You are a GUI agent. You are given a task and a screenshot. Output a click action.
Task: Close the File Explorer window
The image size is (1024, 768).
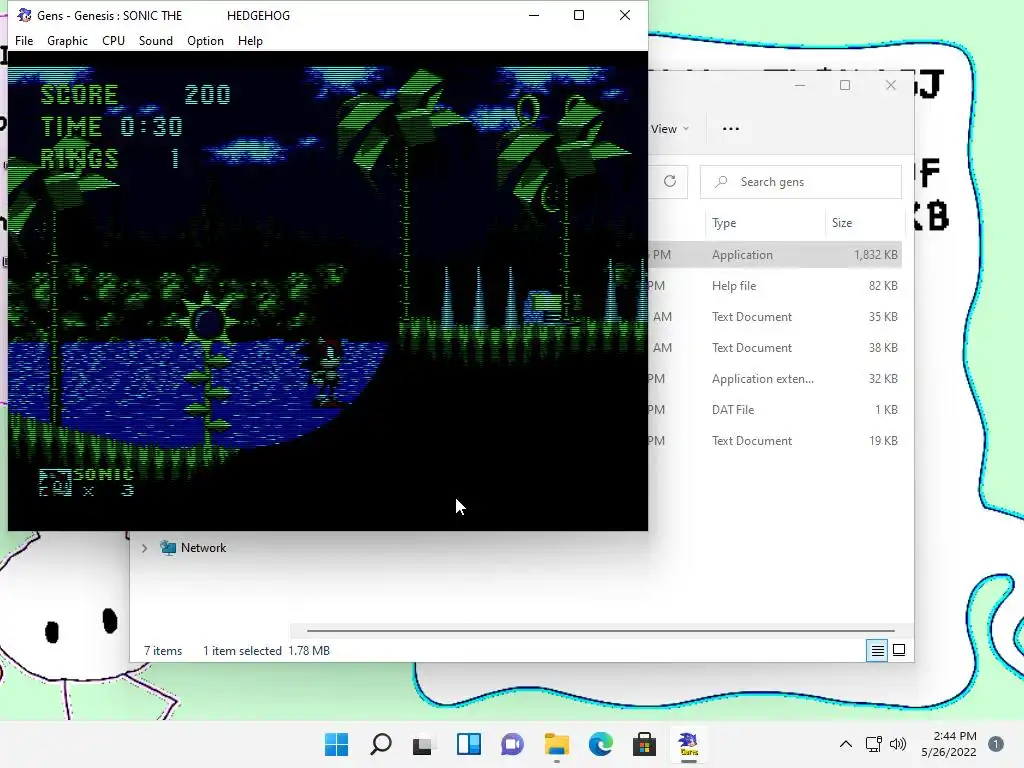coord(891,86)
